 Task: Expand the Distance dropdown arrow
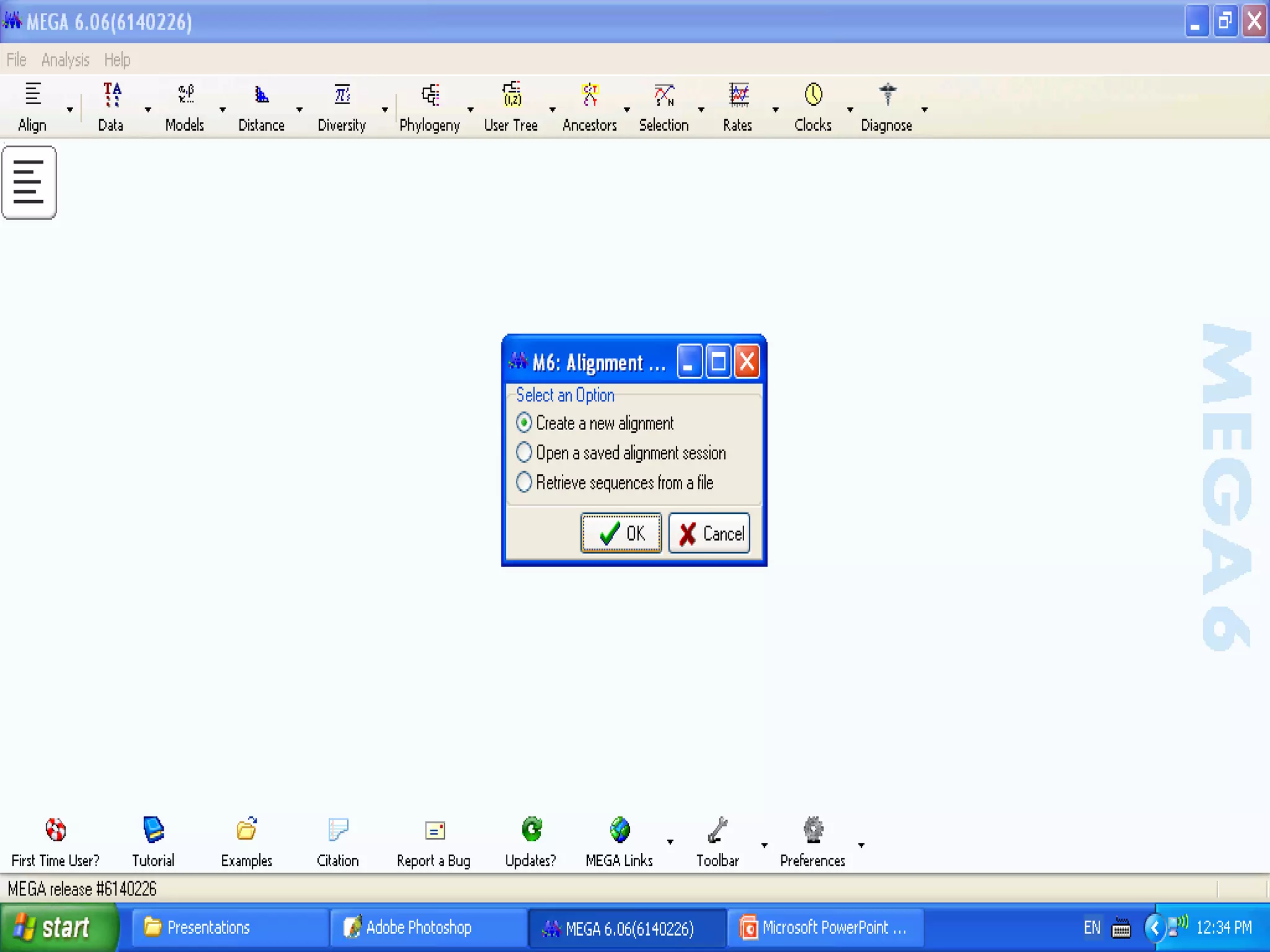(x=300, y=110)
